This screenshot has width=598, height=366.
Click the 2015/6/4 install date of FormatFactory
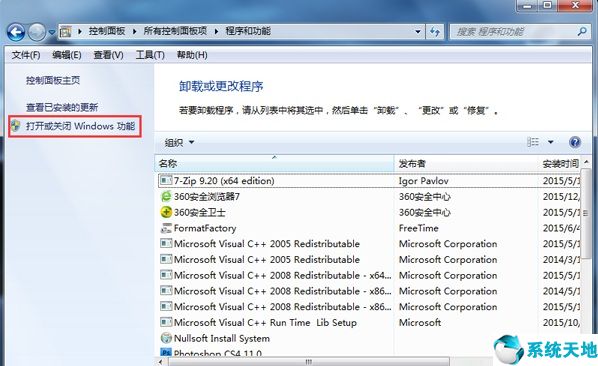[561, 228]
